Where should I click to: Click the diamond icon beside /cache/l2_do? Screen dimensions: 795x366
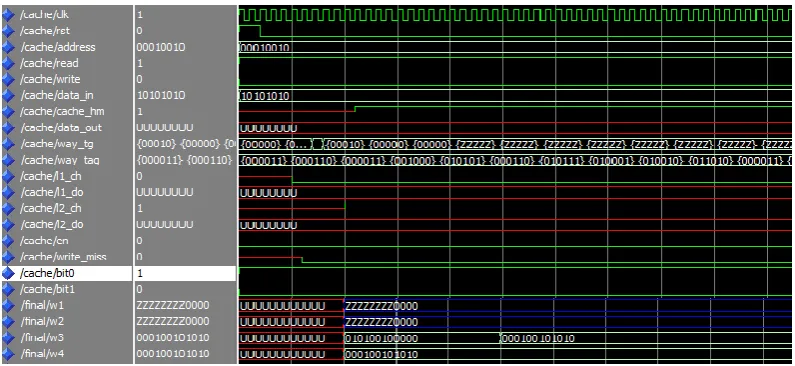tap(9, 225)
